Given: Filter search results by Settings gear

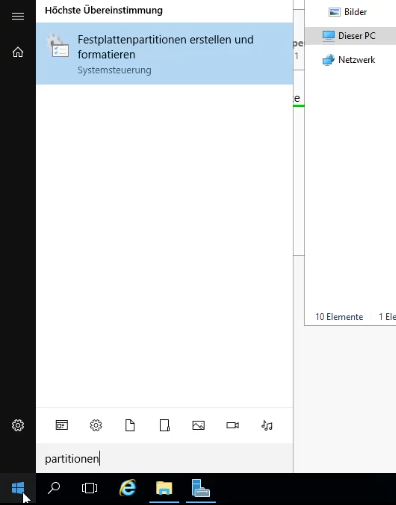Looking at the screenshot, I should click(96, 425).
